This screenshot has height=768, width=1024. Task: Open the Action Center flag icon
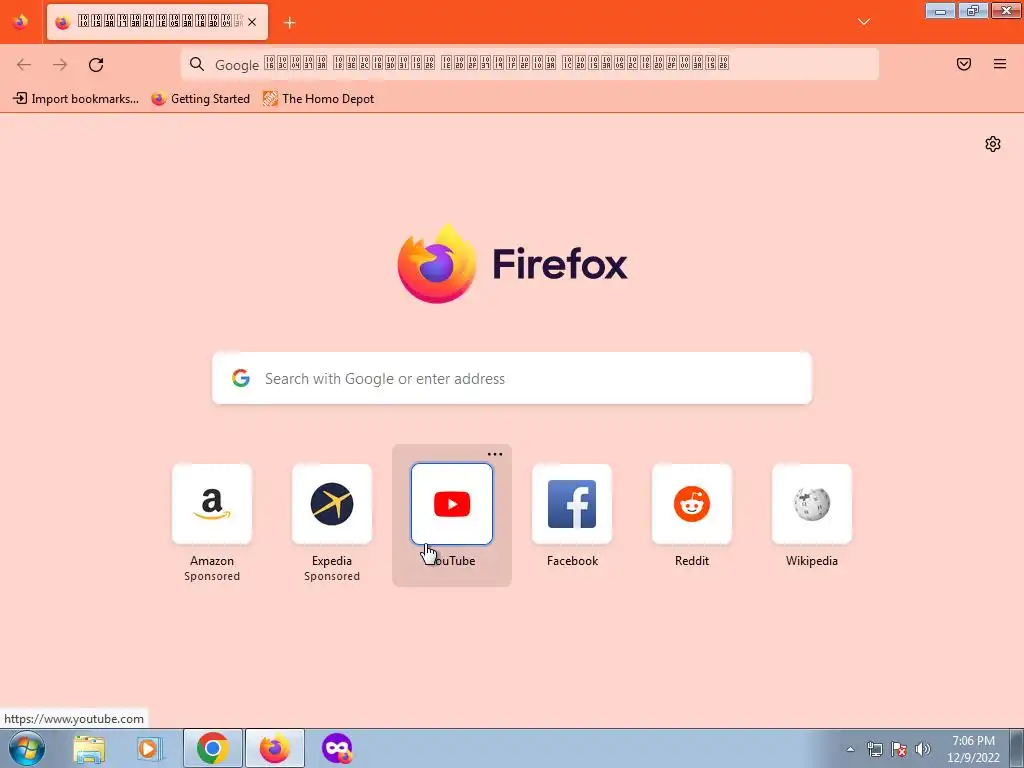899,749
